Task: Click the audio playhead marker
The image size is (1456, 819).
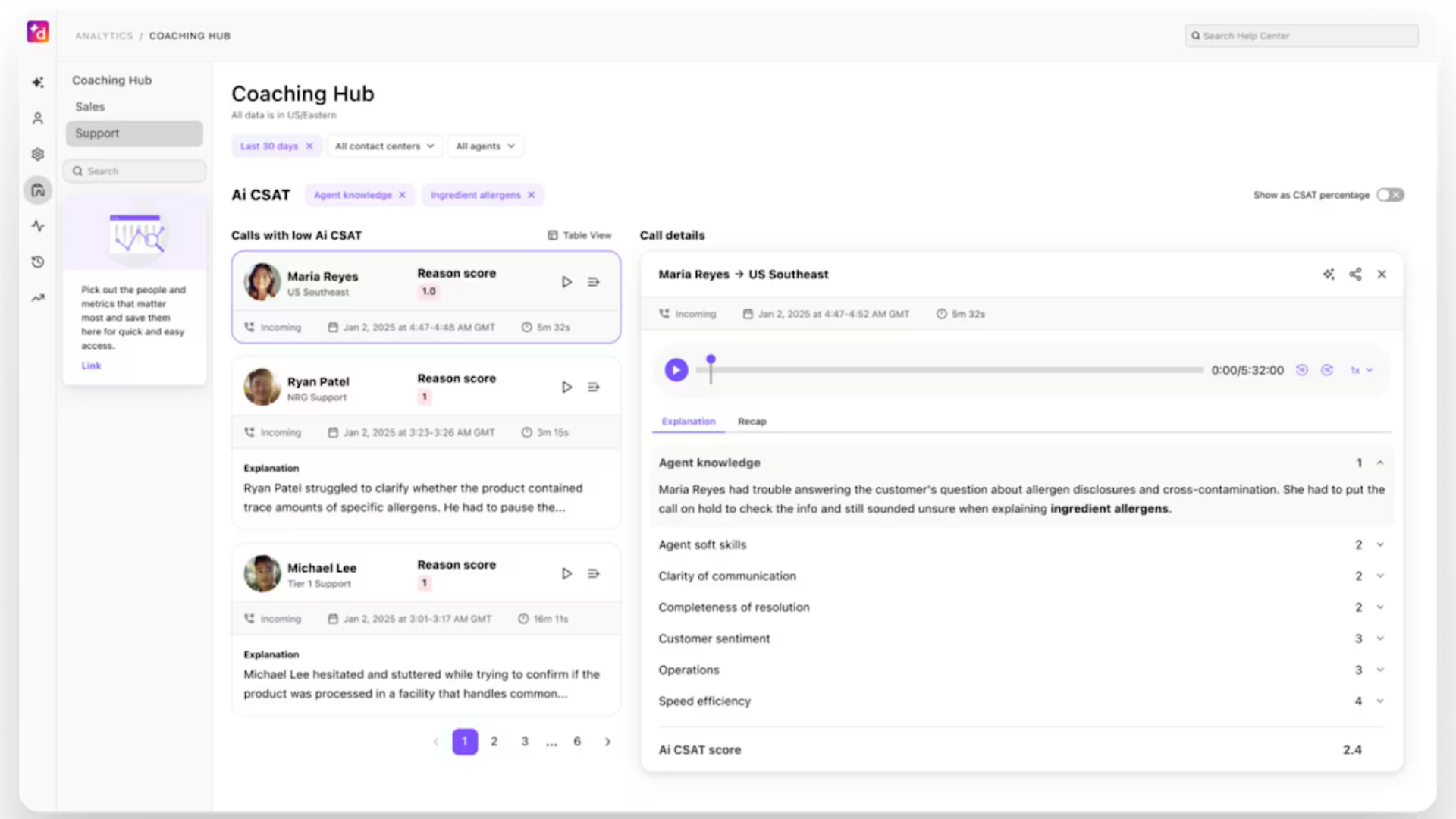Action: (x=711, y=360)
